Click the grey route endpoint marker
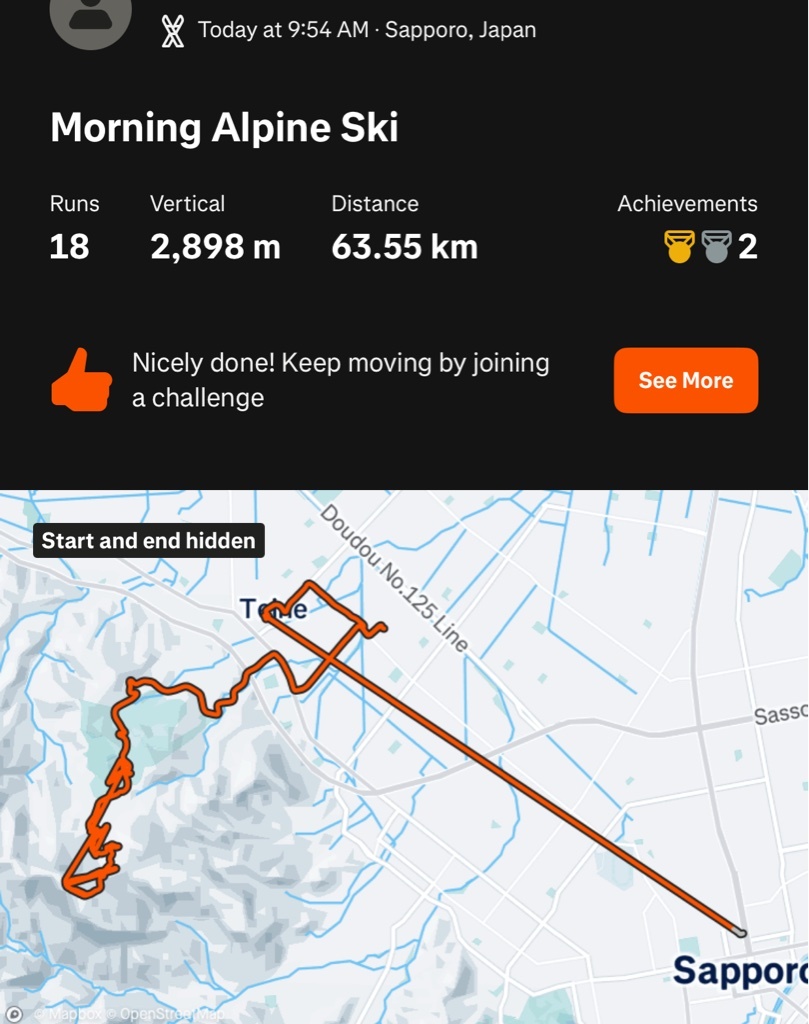The width and height of the screenshot is (809, 1024). 740,932
